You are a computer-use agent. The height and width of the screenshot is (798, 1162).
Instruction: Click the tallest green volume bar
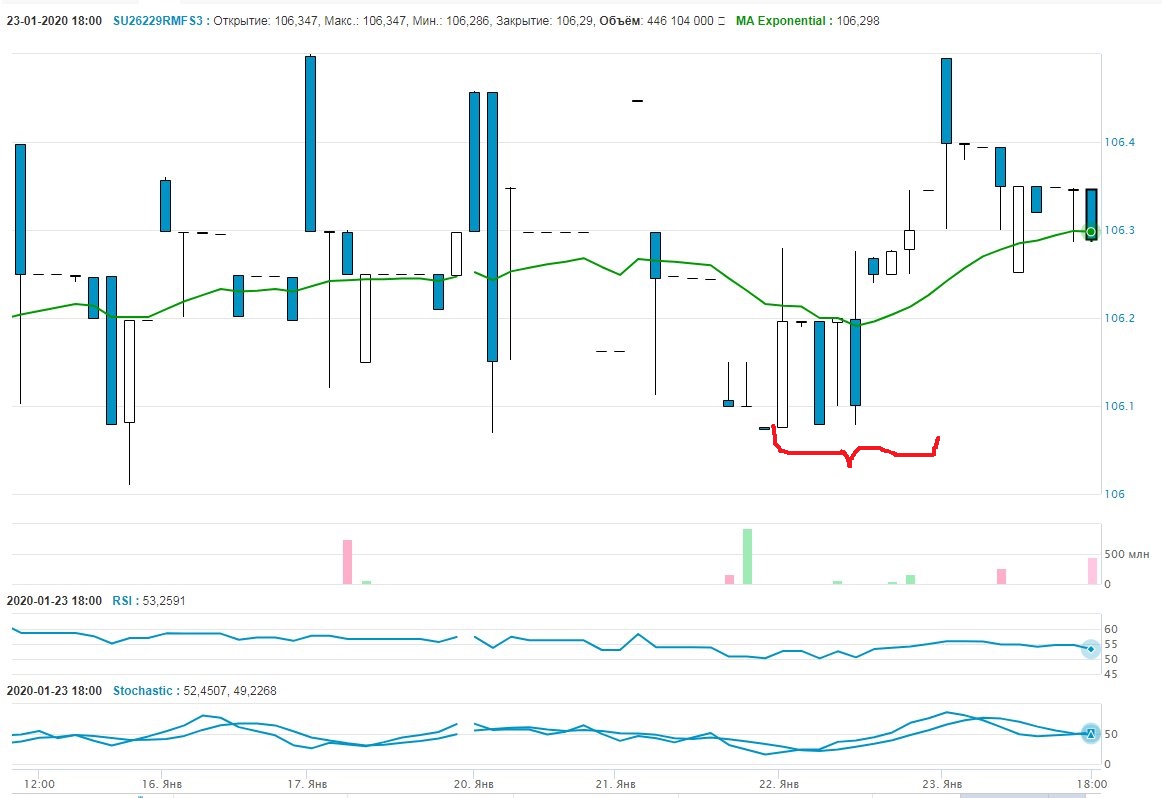[747, 556]
